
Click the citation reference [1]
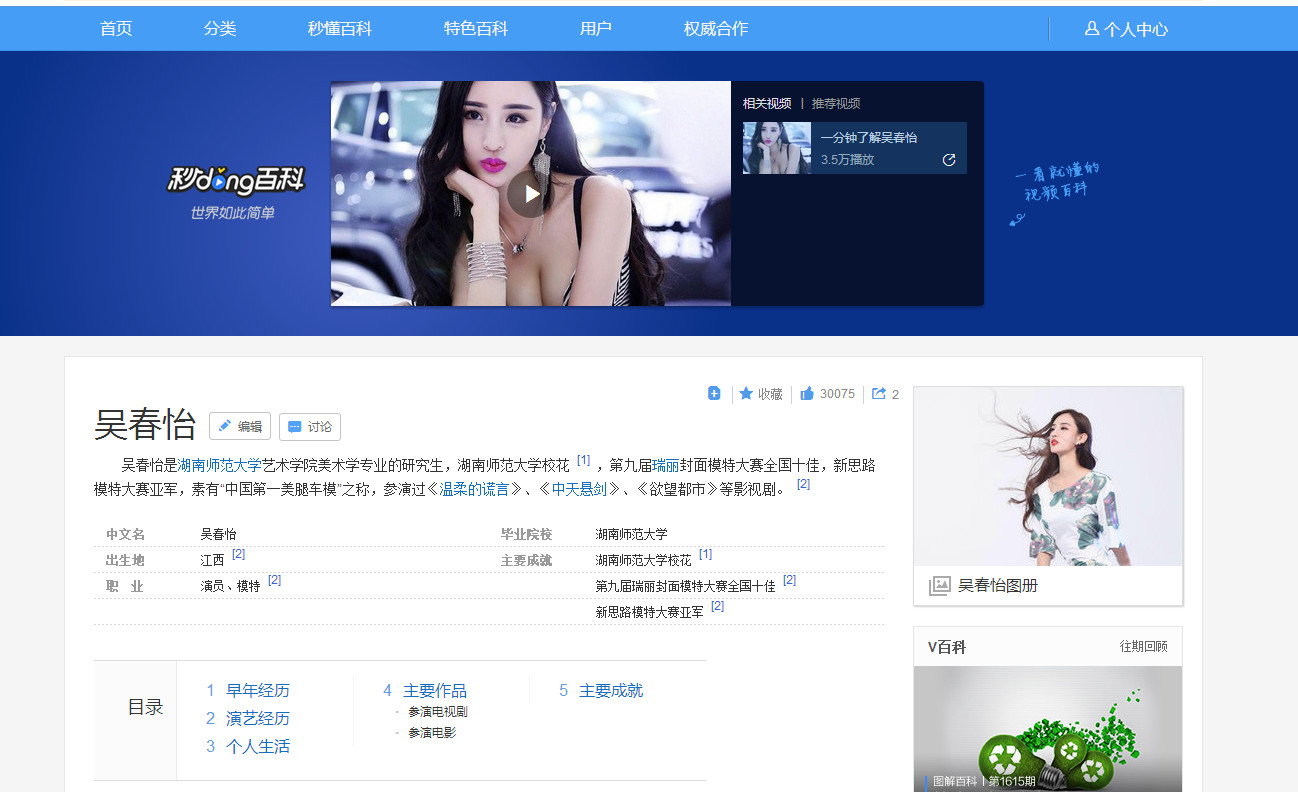(x=582, y=458)
